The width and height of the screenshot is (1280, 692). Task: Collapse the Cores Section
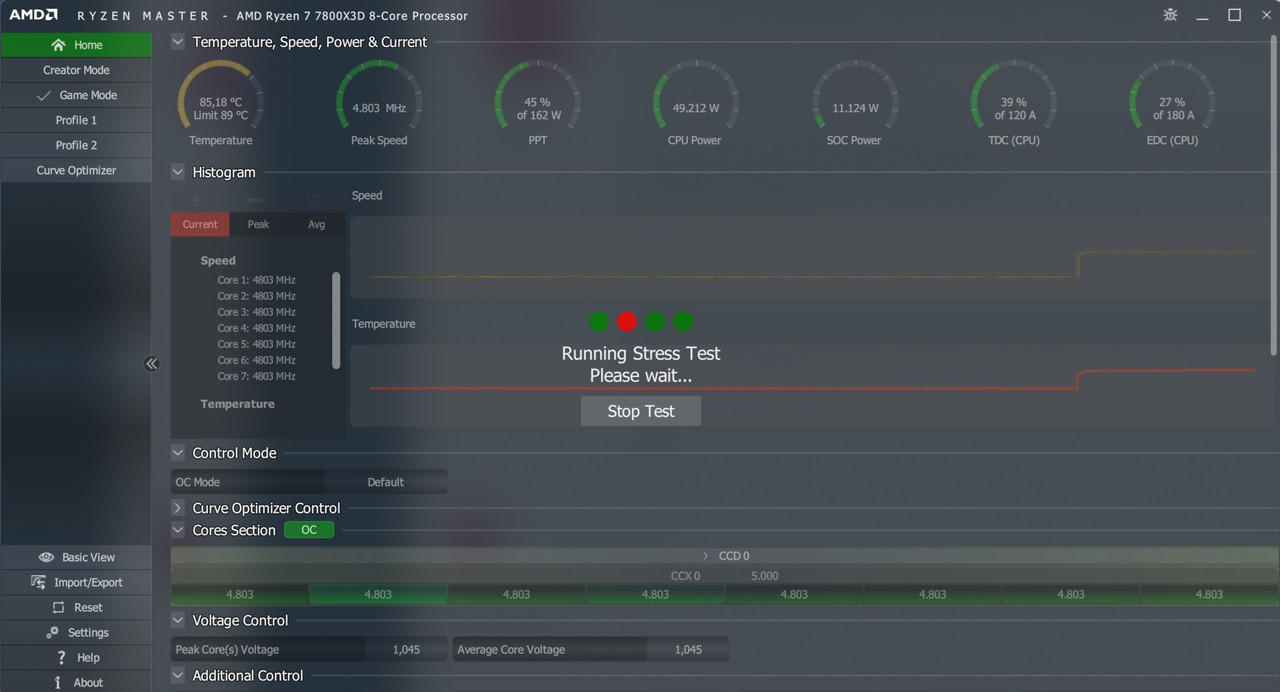[178, 530]
